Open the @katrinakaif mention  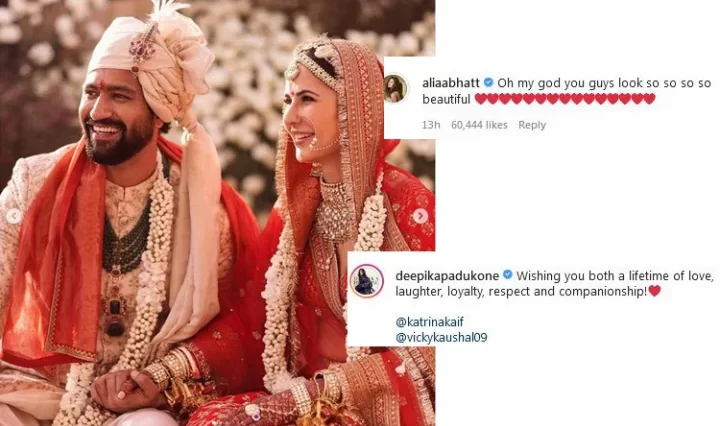pos(429,322)
